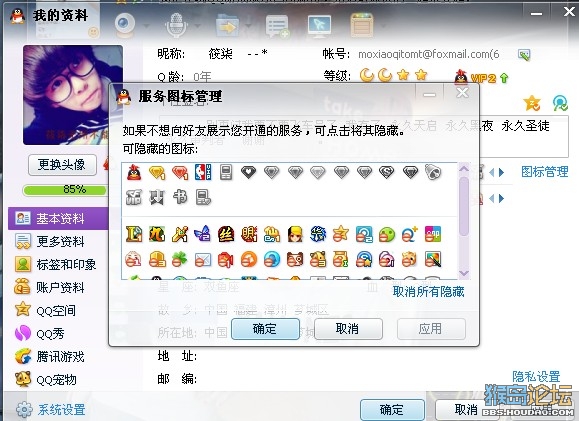
Task: Select the yellow diamond service icon
Action: (x=157, y=172)
